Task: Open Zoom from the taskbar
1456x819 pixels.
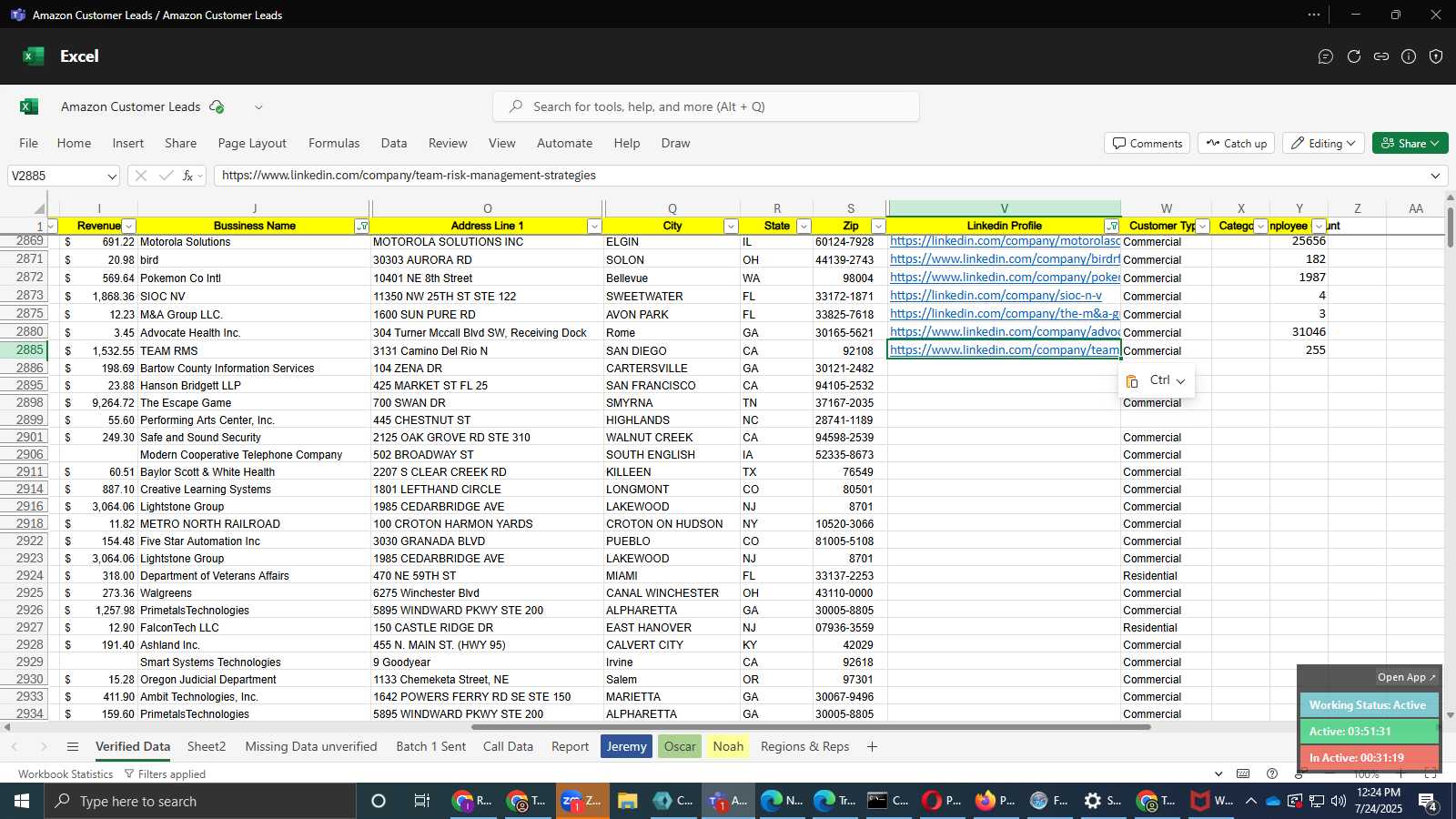Action: point(581,801)
